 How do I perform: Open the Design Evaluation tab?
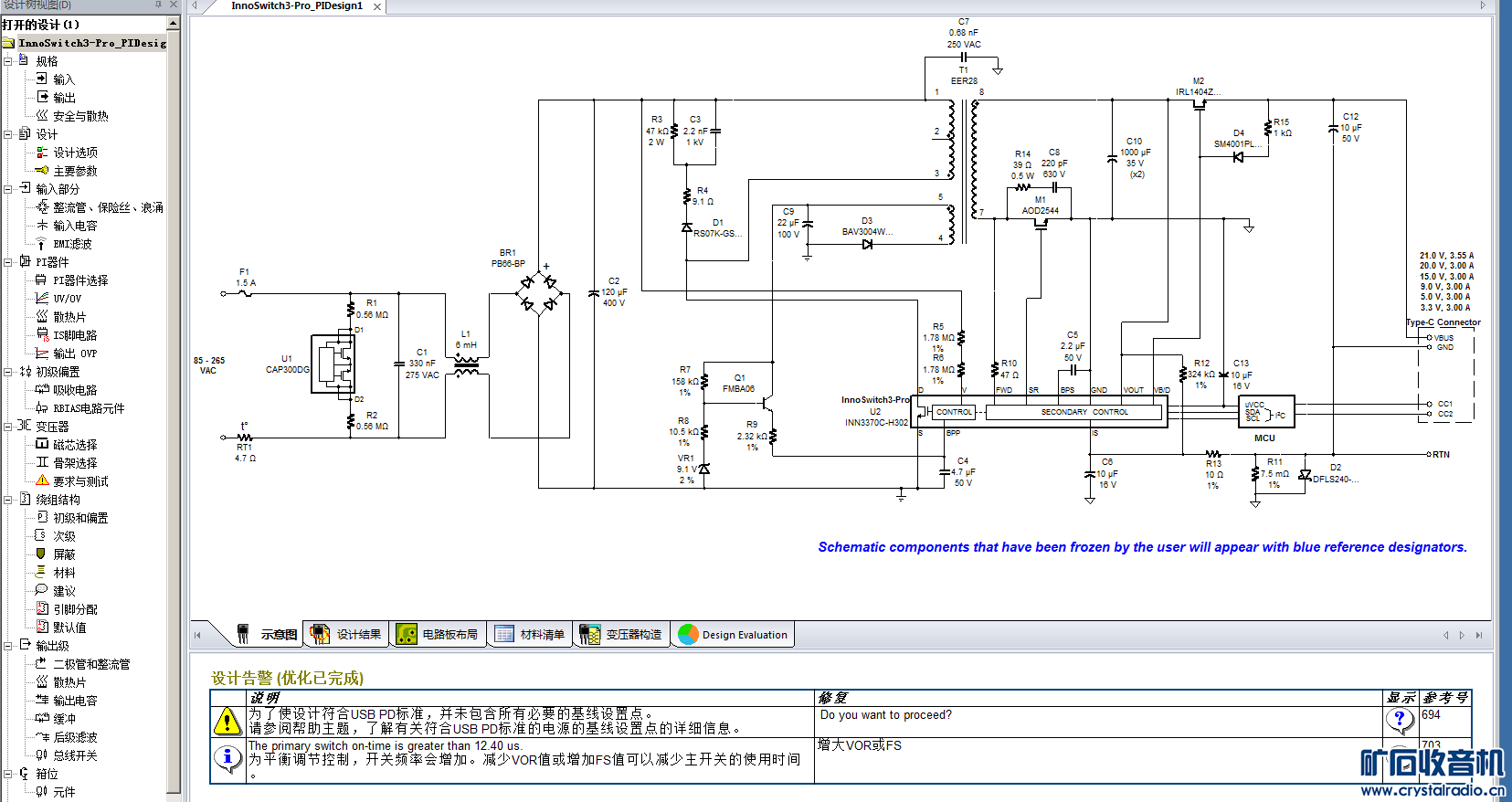pyautogui.click(x=734, y=634)
